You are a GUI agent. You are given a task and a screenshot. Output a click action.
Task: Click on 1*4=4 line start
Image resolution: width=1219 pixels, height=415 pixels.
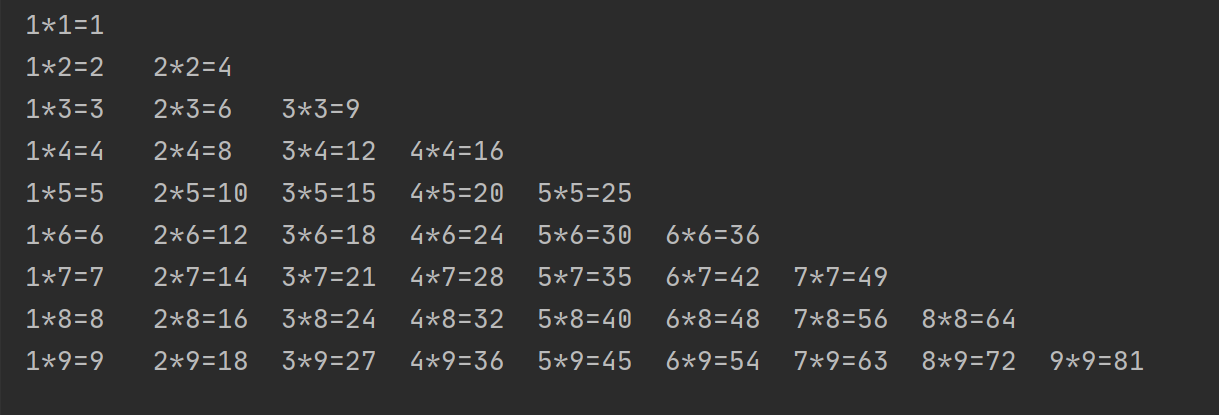pyautogui.click(x=65, y=152)
